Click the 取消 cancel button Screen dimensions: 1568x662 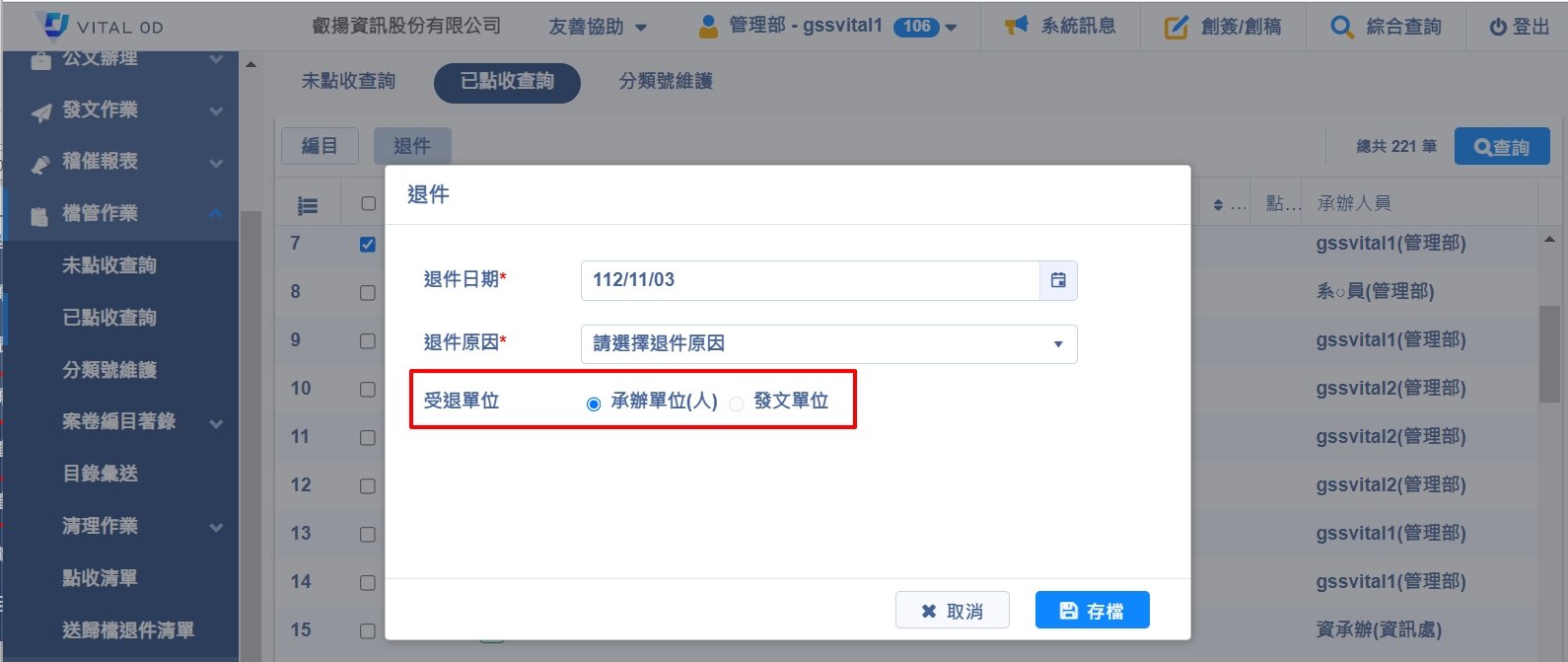point(952,611)
